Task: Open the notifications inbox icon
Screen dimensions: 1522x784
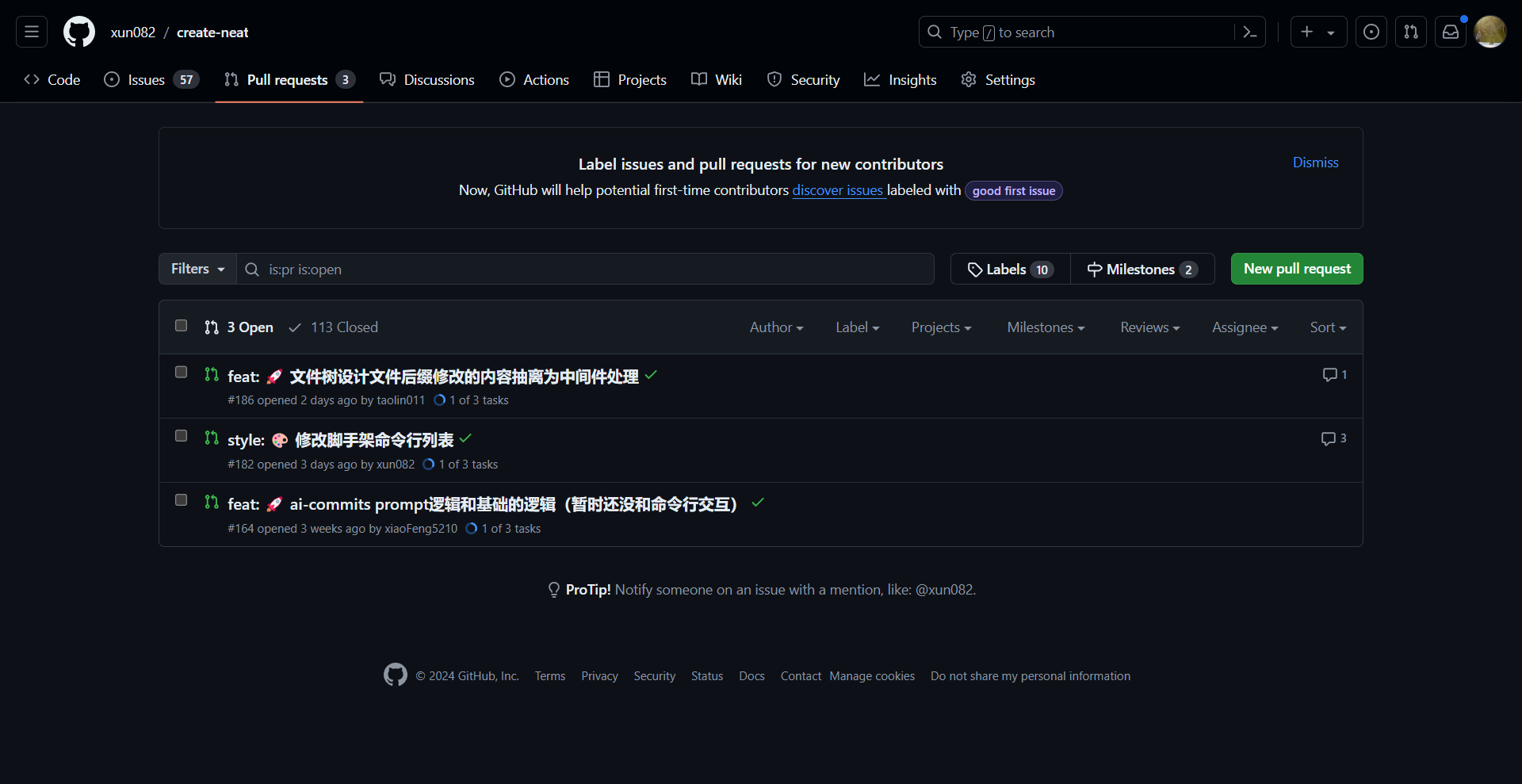Action: point(1451,32)
